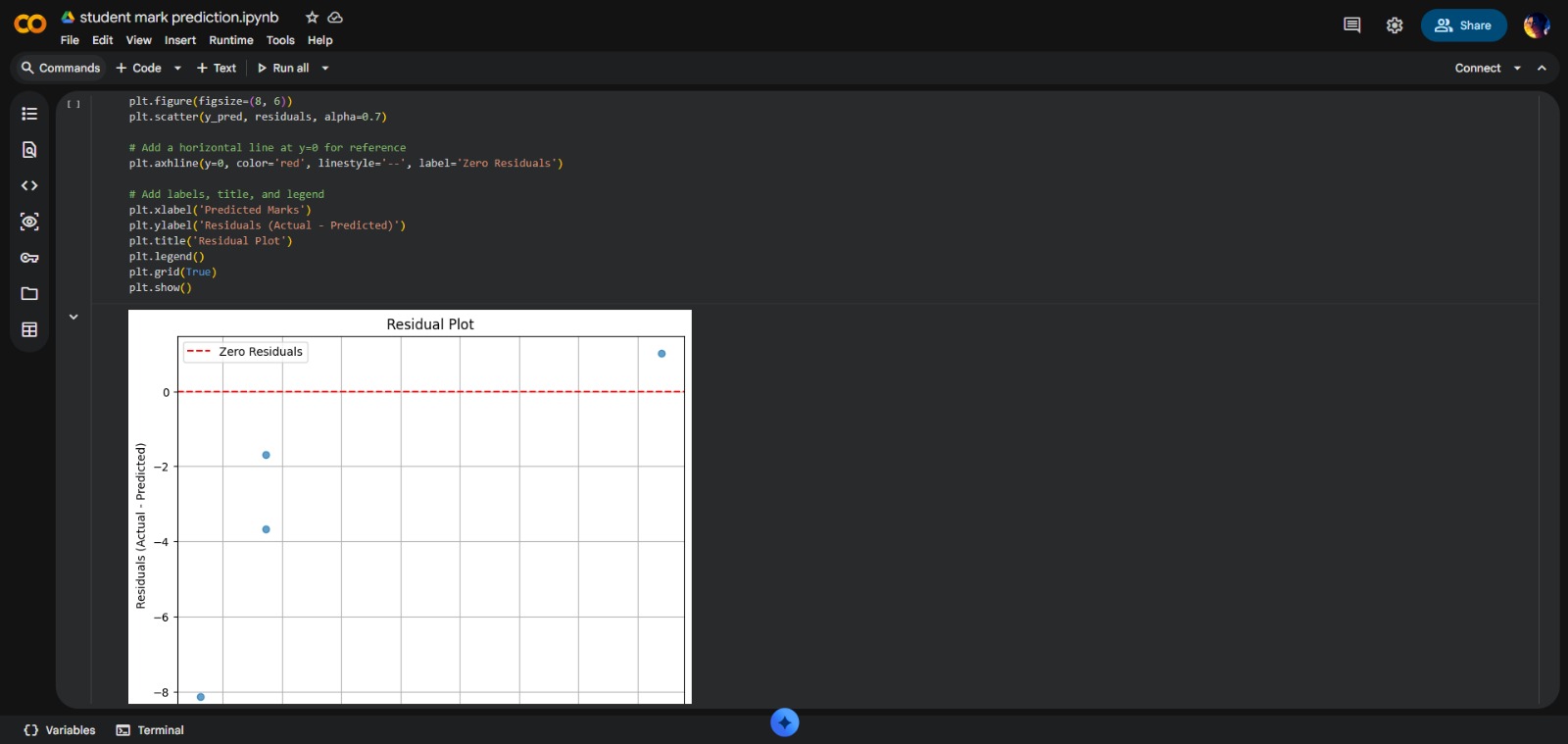Collapse the cell output chevron
Image resolution: width=1568 pixels, height=744 pixels.
[73, 317]
